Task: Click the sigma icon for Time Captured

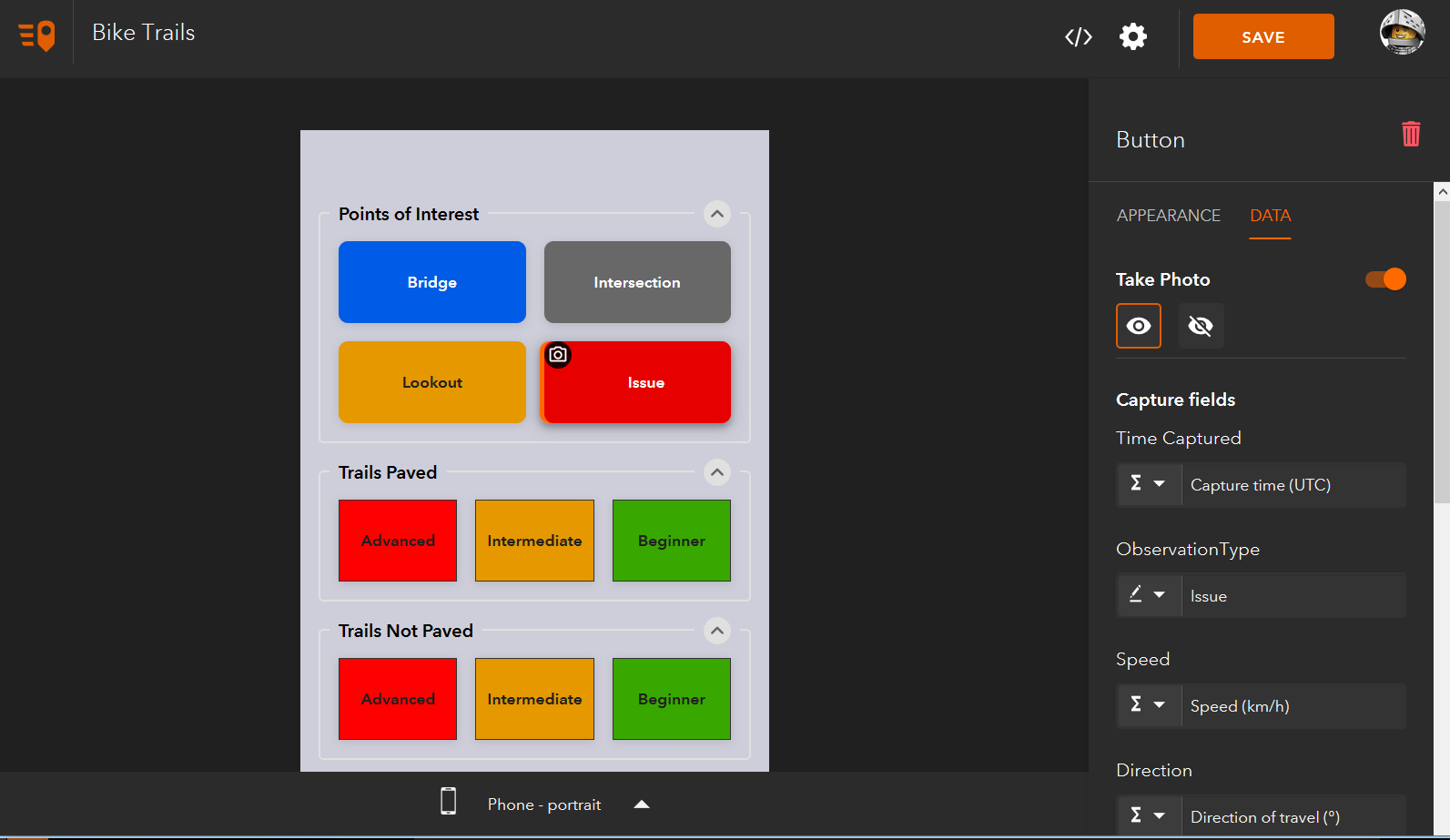Action: [1136, 484]
